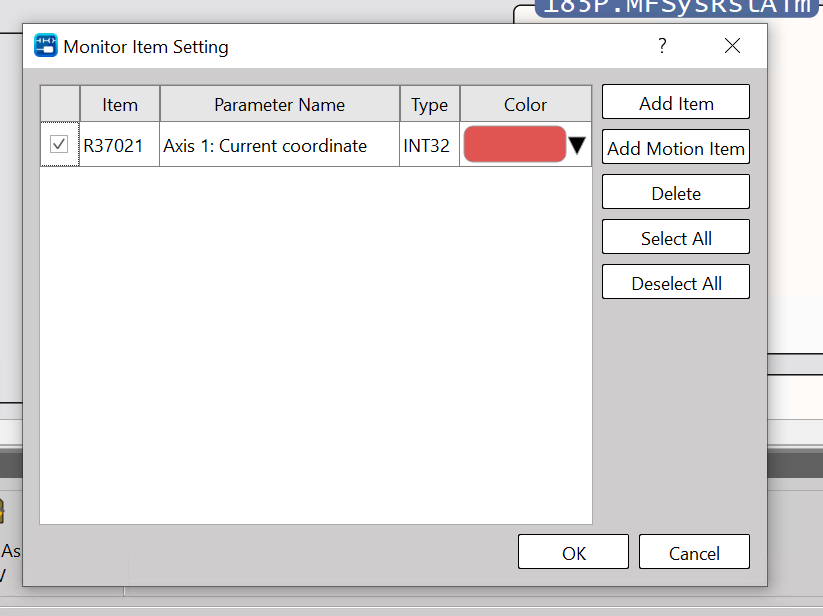This screenshot has width=823, height=616.
Task: Uncheck the R37021 row checkbox
Action: point(59,145)
